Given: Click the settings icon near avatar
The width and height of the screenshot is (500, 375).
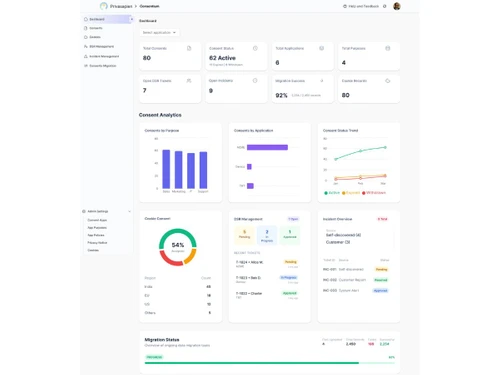Looking at the screenshot, I should pyautogui.click(x=385, y=6).
